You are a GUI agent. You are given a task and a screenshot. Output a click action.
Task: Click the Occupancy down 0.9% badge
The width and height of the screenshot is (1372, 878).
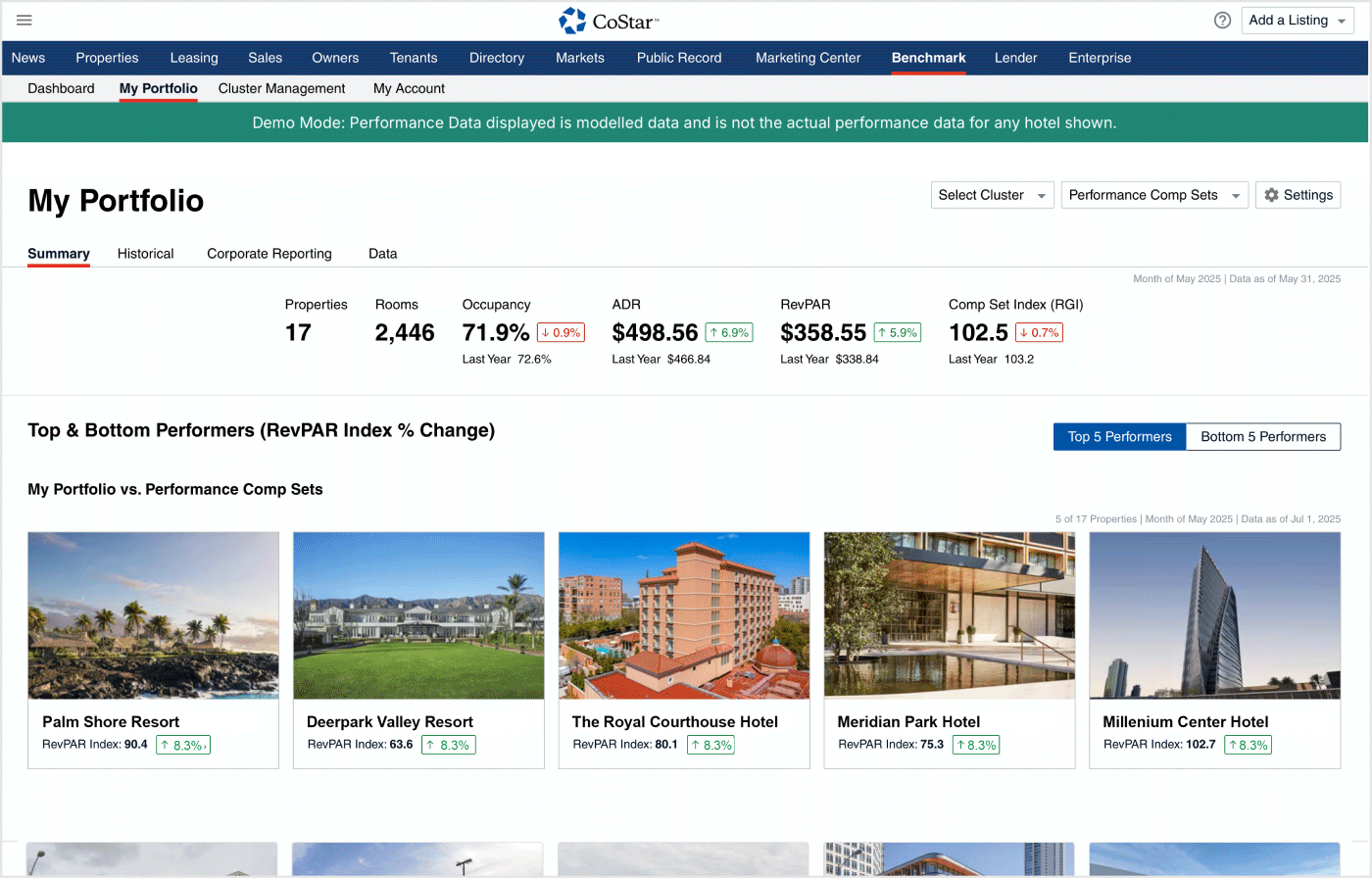tap(561, 332)
